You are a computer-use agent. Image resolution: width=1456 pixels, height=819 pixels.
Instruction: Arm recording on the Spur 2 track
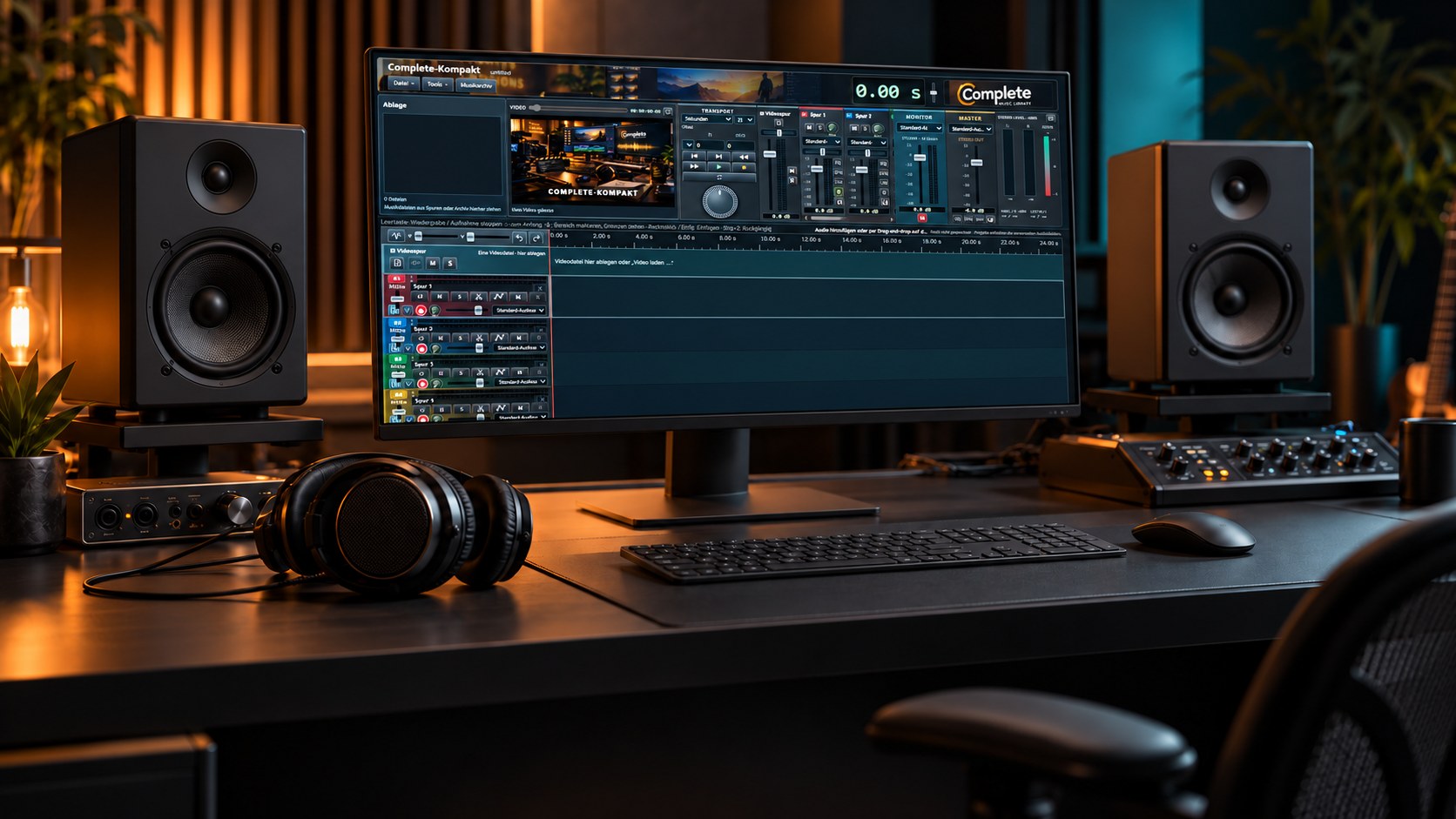tap(421, 349)
